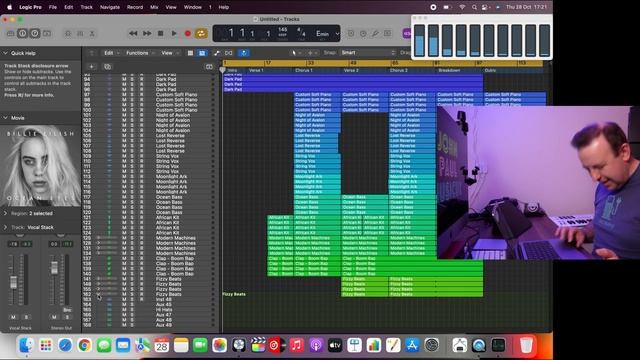Stop playback with the Stop button

click(160, 33)
